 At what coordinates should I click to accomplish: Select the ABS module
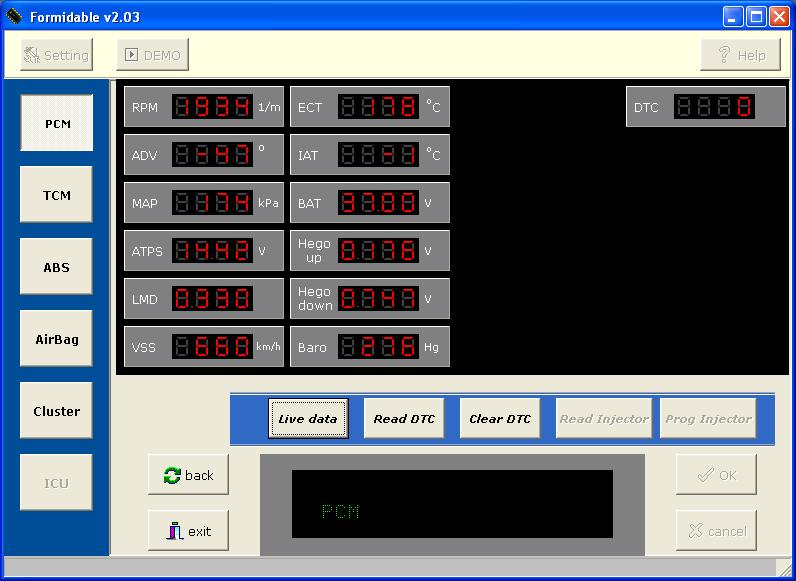pyautogui.click(x=56, y=267)
